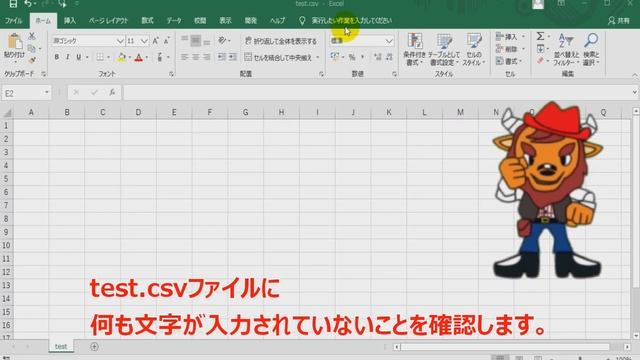Open the font name dropdown
The image size is (640, 360).
120,41
